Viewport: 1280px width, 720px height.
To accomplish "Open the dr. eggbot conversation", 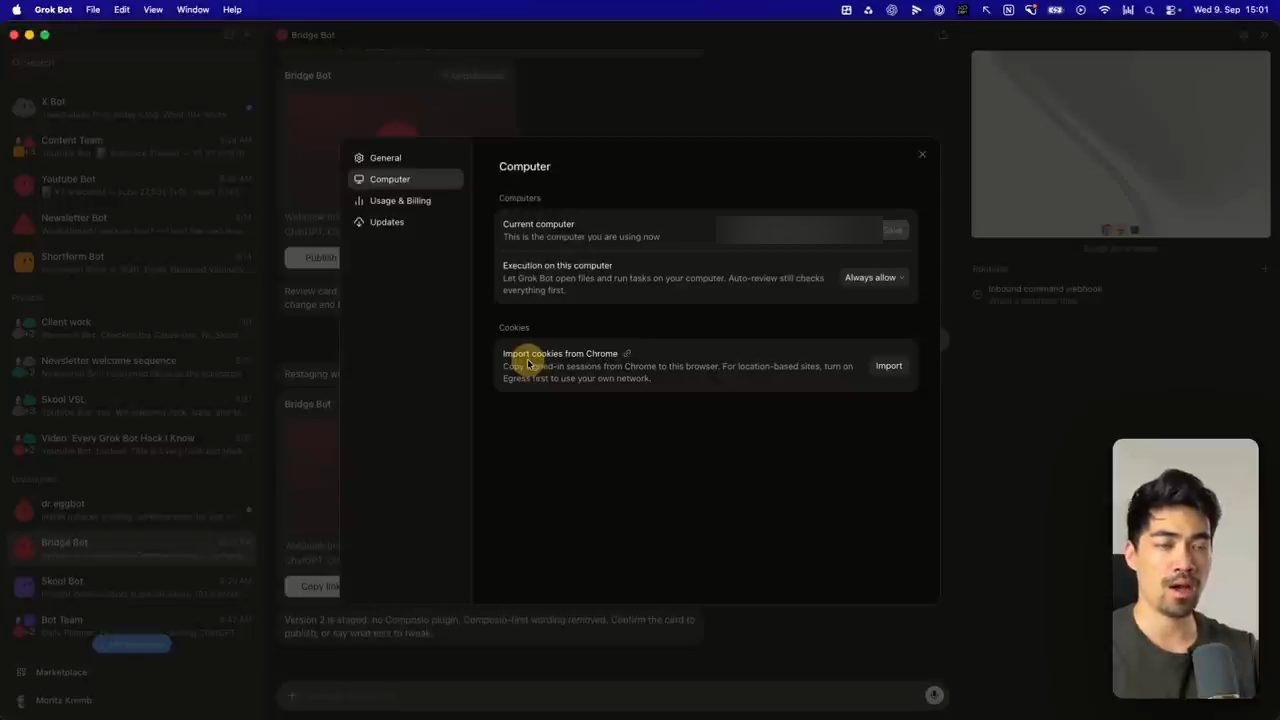I will (132, 510).
